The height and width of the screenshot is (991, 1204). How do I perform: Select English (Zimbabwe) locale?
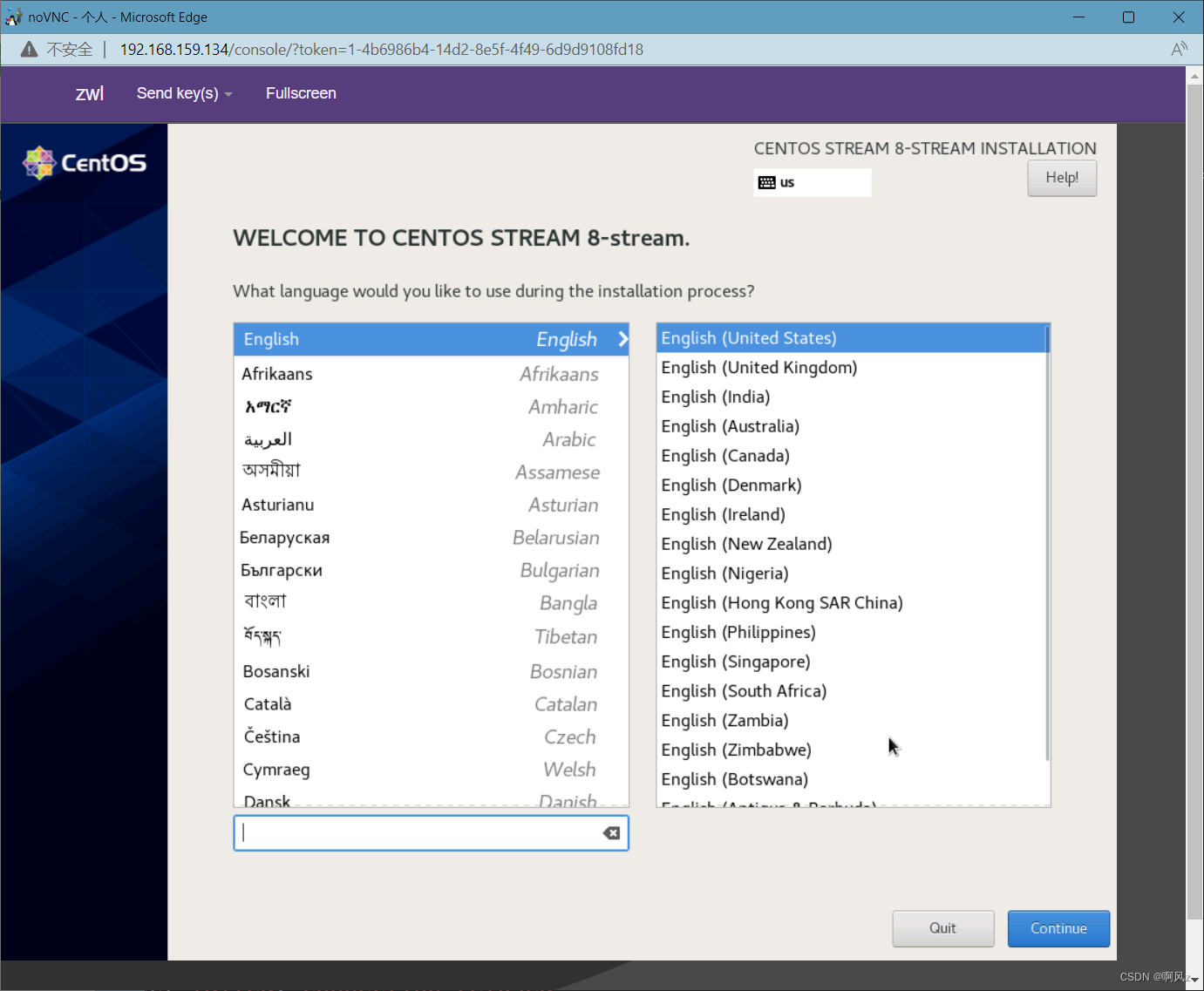(851, 750)
